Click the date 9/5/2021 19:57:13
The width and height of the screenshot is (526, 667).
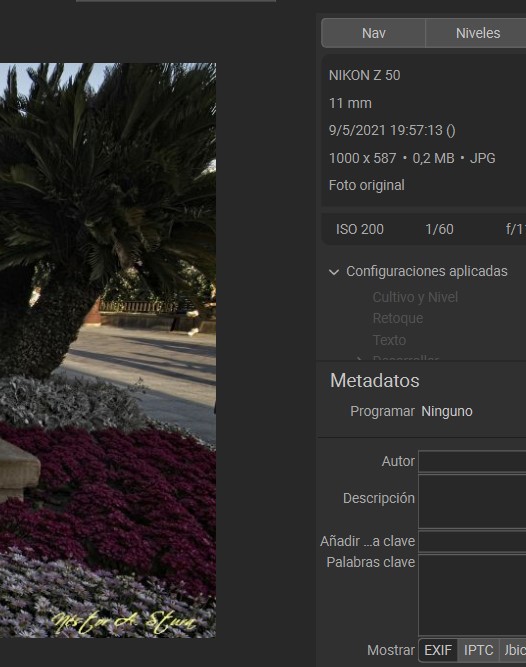coord(392,130)
